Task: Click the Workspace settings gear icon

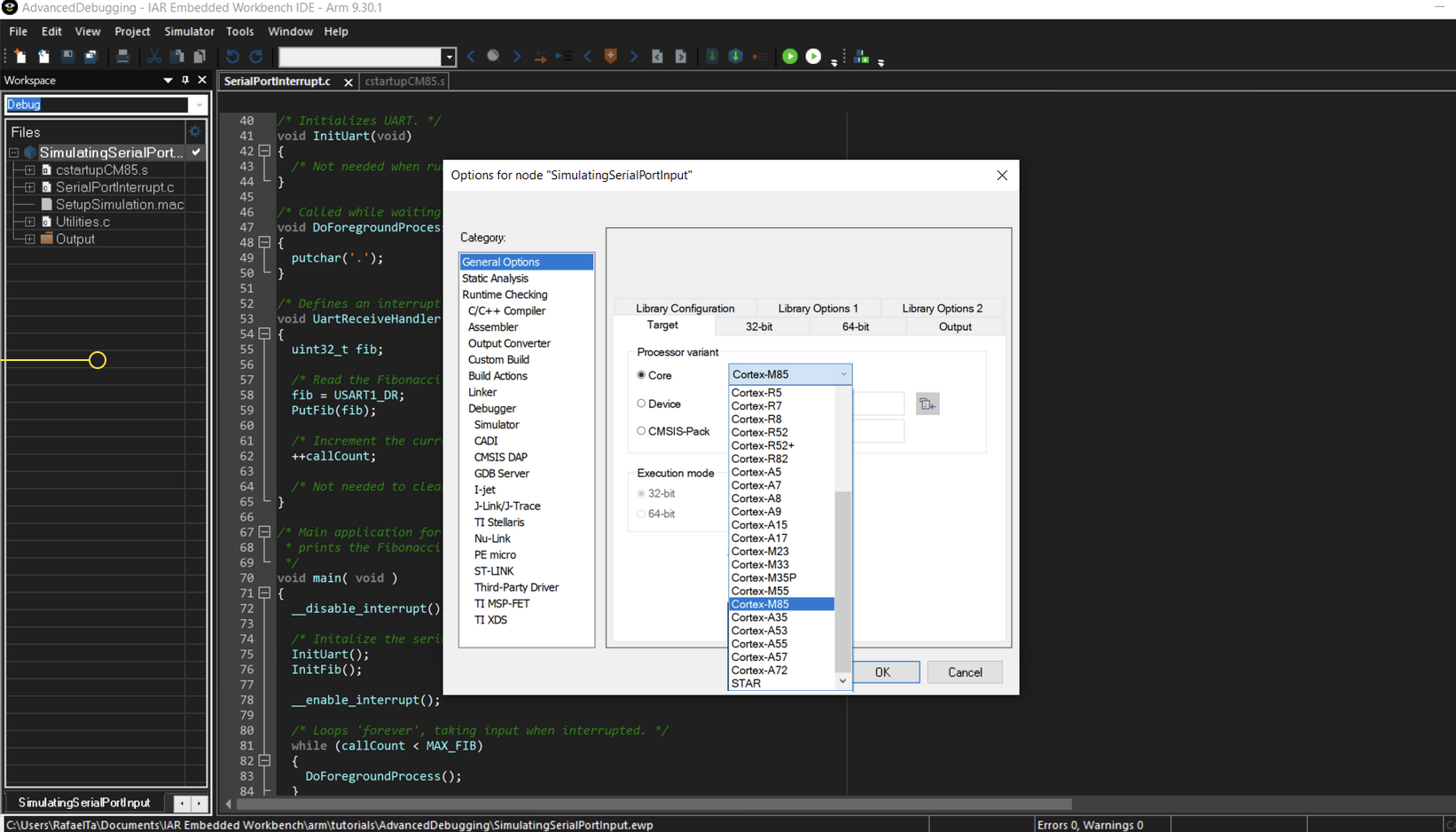Action: pos(195,132)
